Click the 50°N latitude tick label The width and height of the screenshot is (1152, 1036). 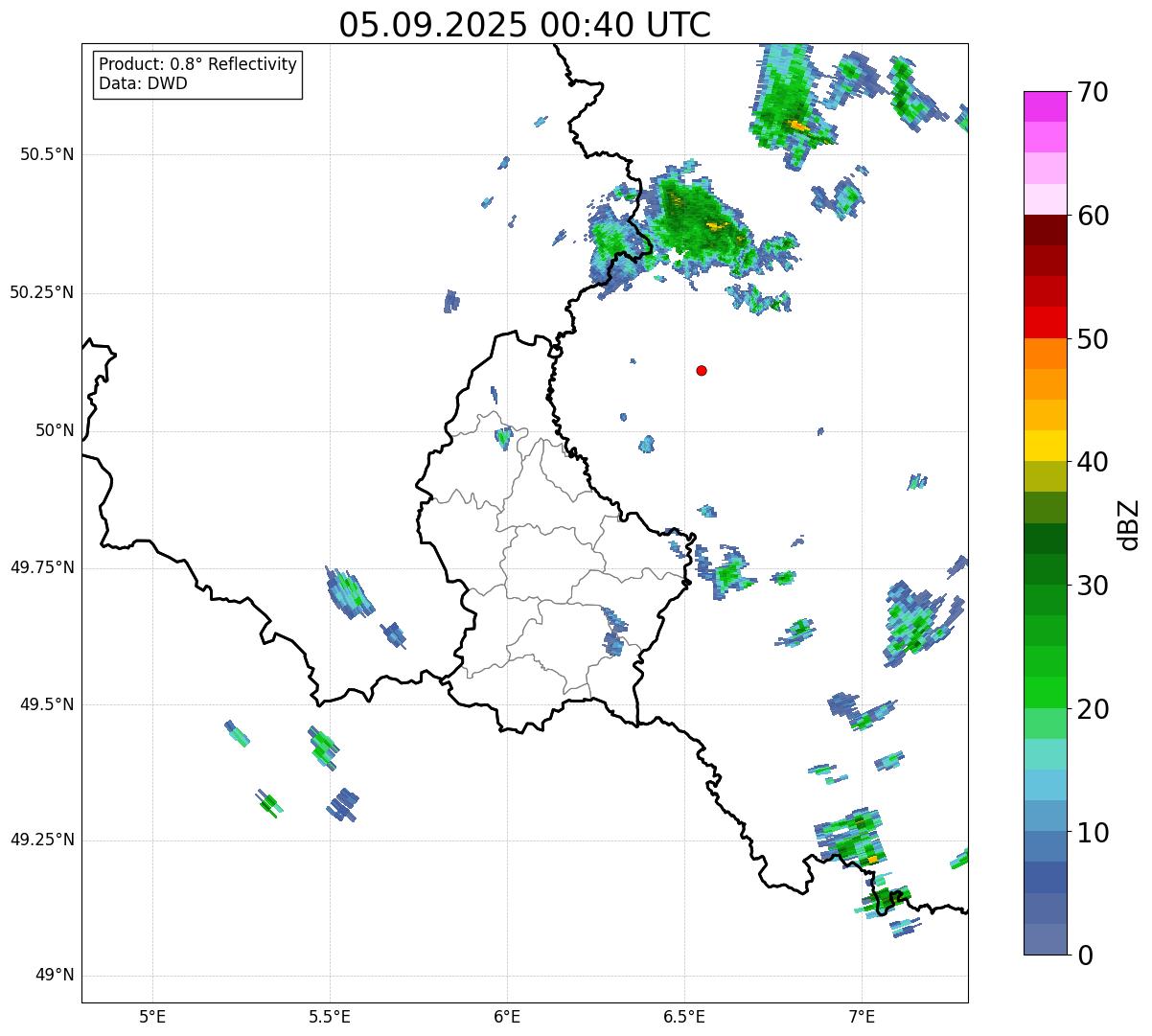[55, 430]
